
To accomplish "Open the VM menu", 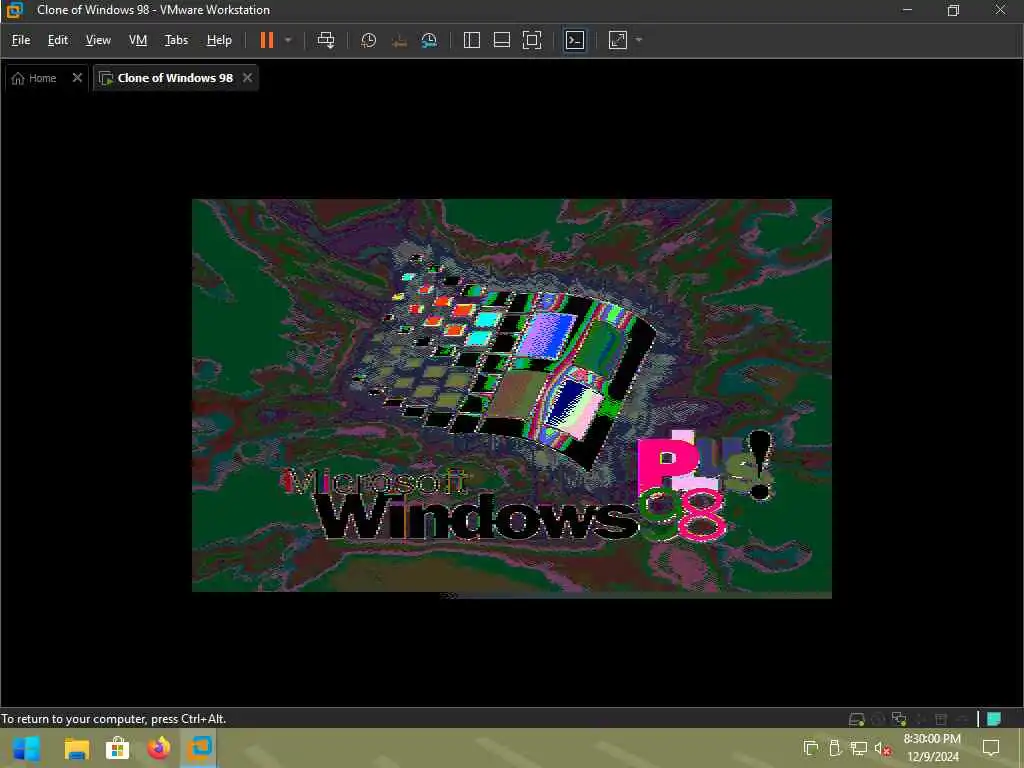I will point(138,40).
